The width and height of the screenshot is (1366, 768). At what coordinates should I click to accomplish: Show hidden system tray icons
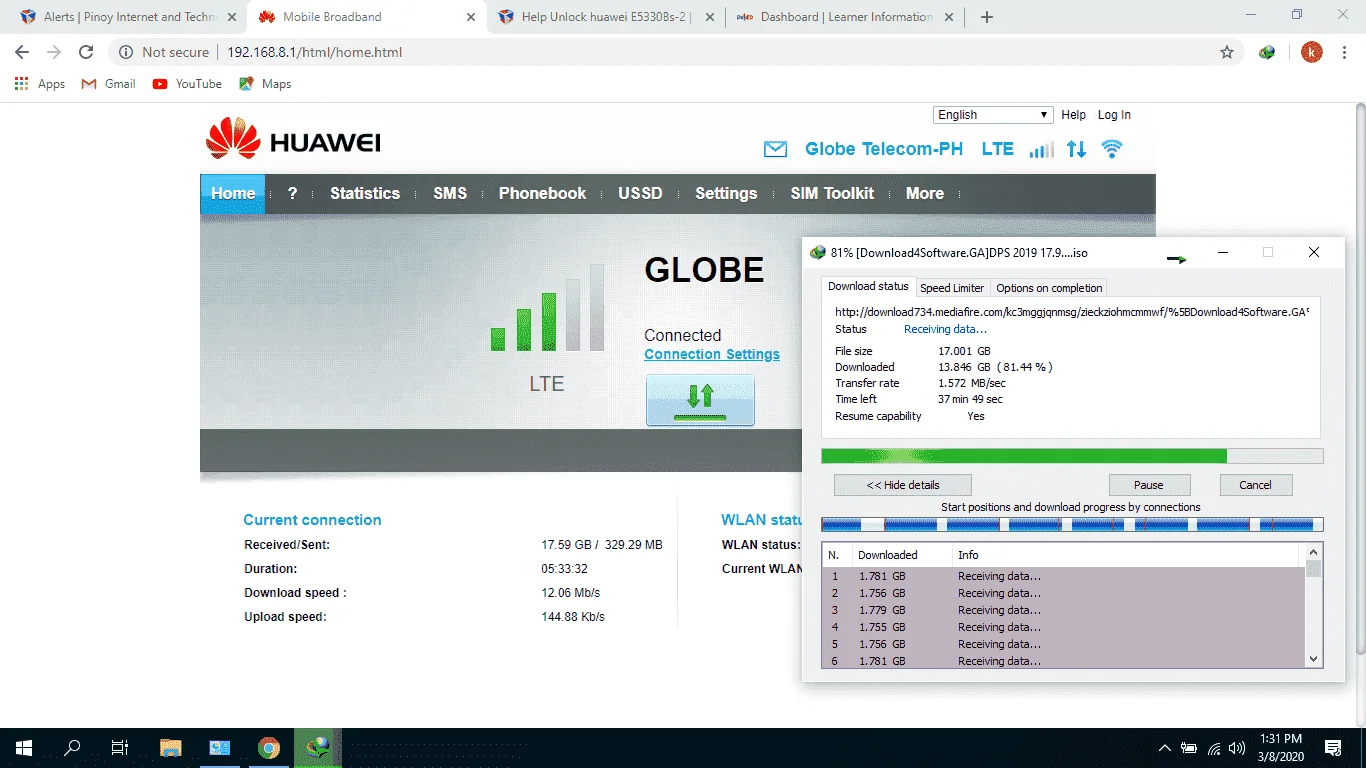(x=1165, y=748)
